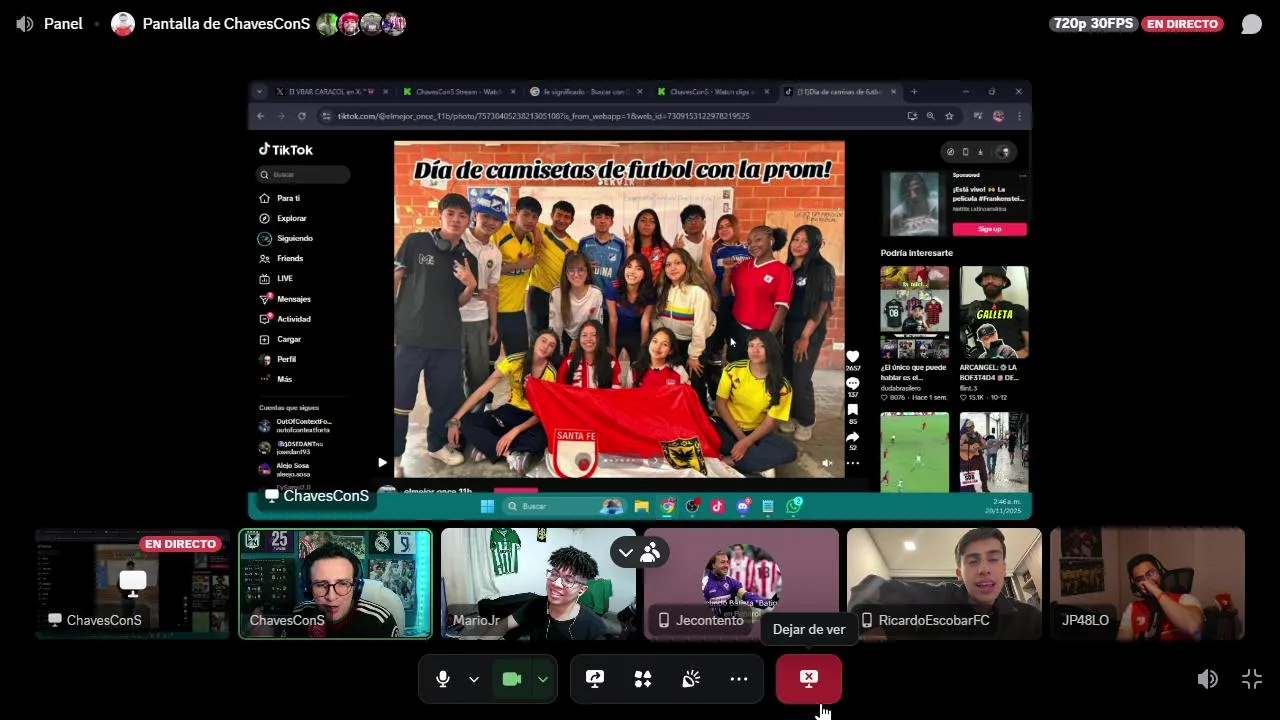Click the Windows Start button in taskbar
The width and height of the screenshot is (1280, 720).
tap(487, 506)
